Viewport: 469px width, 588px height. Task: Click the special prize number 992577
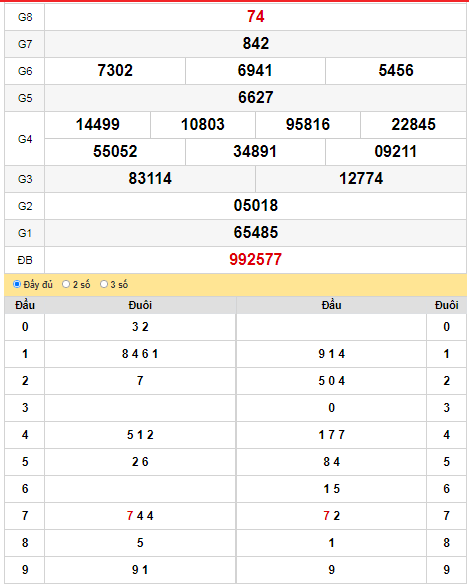point(255,260)
